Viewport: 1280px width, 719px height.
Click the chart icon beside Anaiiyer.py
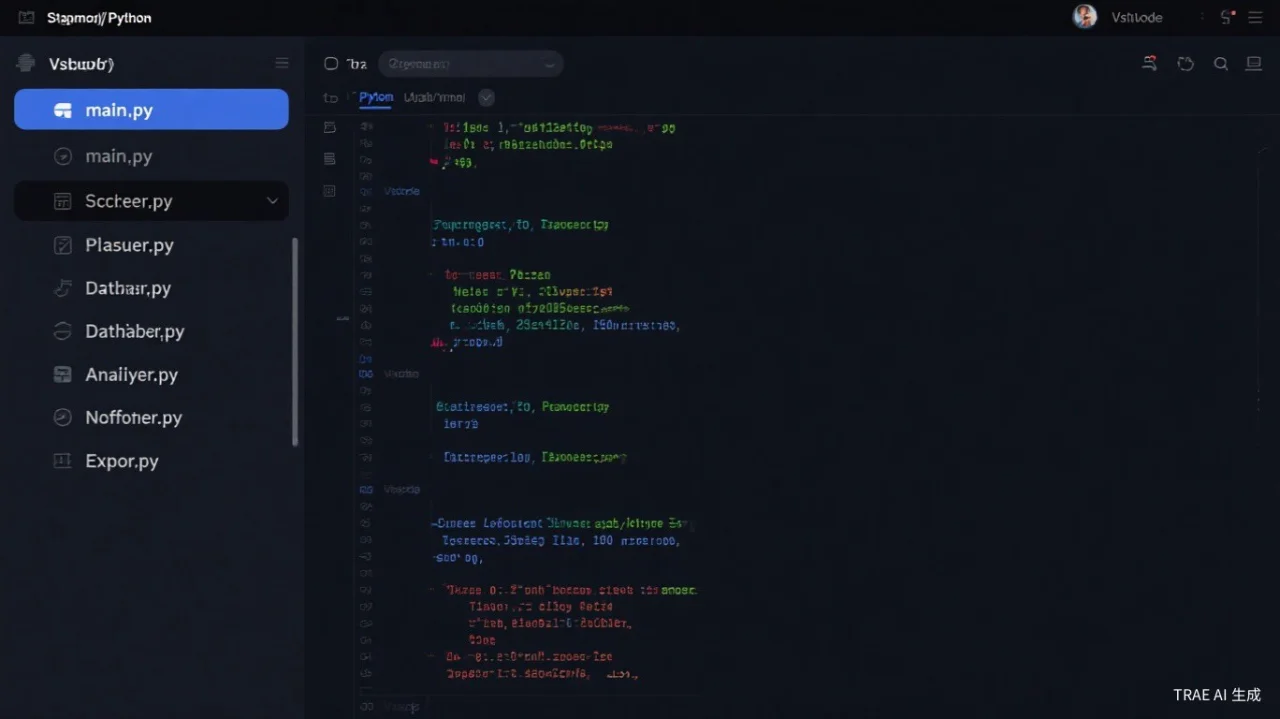tap(62, 375)
